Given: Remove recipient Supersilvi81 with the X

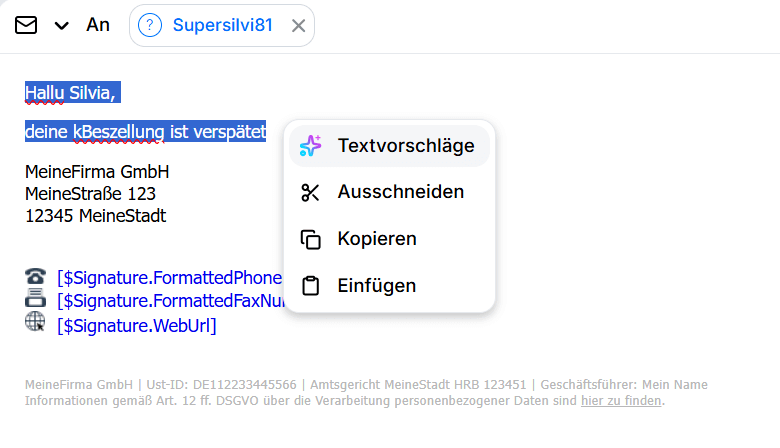Looking at the screenshot, I should click(x=298, y=26).
